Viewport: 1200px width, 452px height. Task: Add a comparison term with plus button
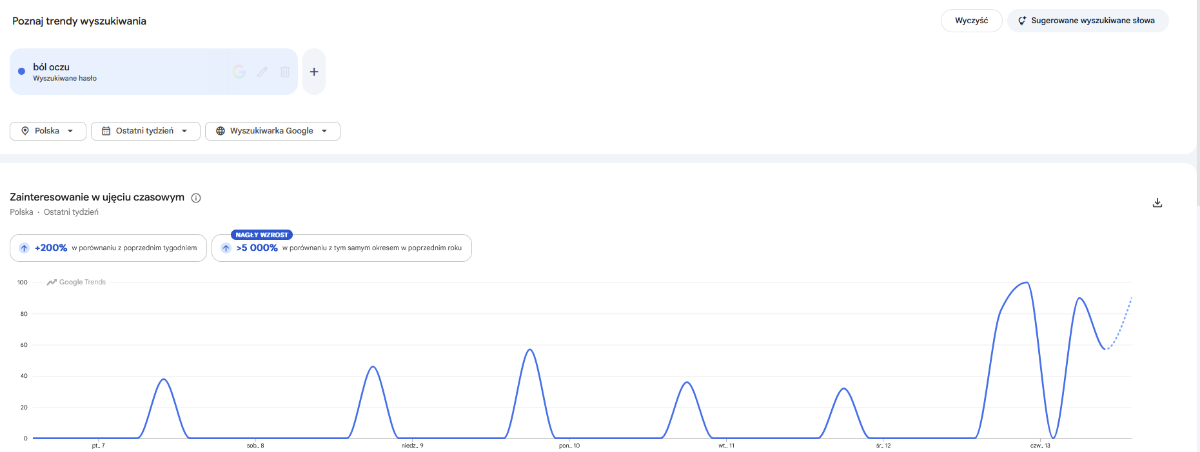tap(314, 72)
